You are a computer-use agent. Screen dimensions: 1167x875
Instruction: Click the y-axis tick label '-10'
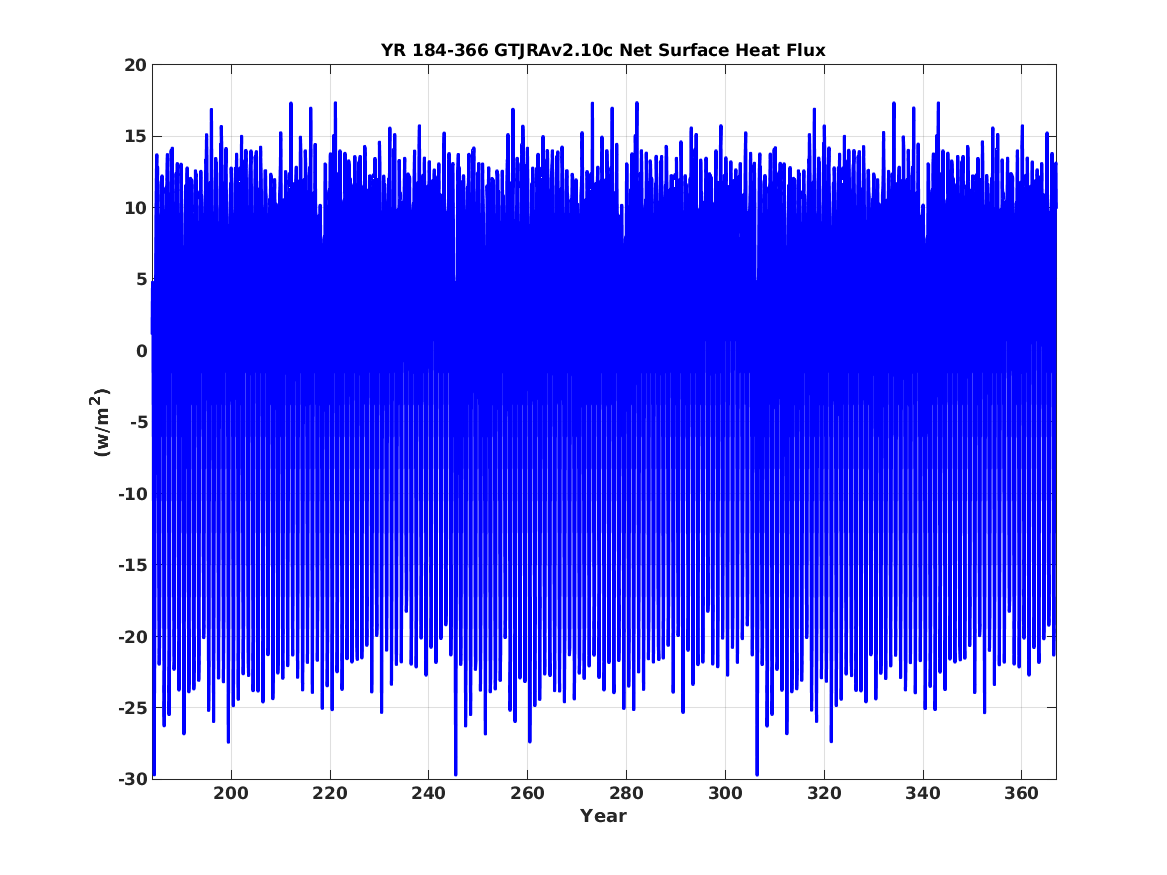[x=132, y=493]
